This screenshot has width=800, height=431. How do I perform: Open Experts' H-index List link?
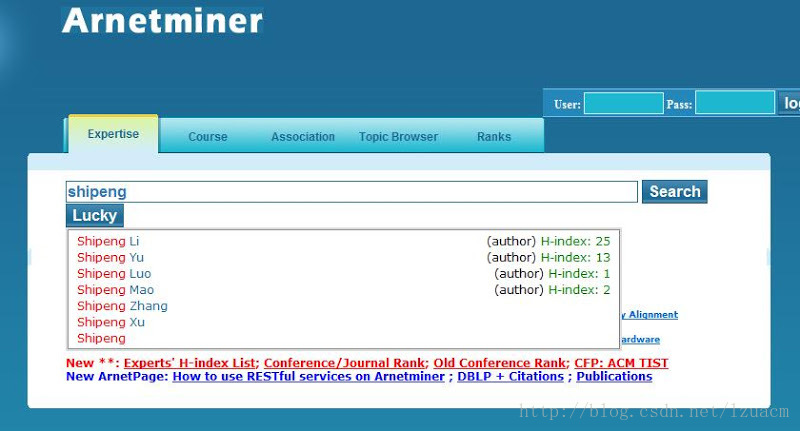(189, 363)
